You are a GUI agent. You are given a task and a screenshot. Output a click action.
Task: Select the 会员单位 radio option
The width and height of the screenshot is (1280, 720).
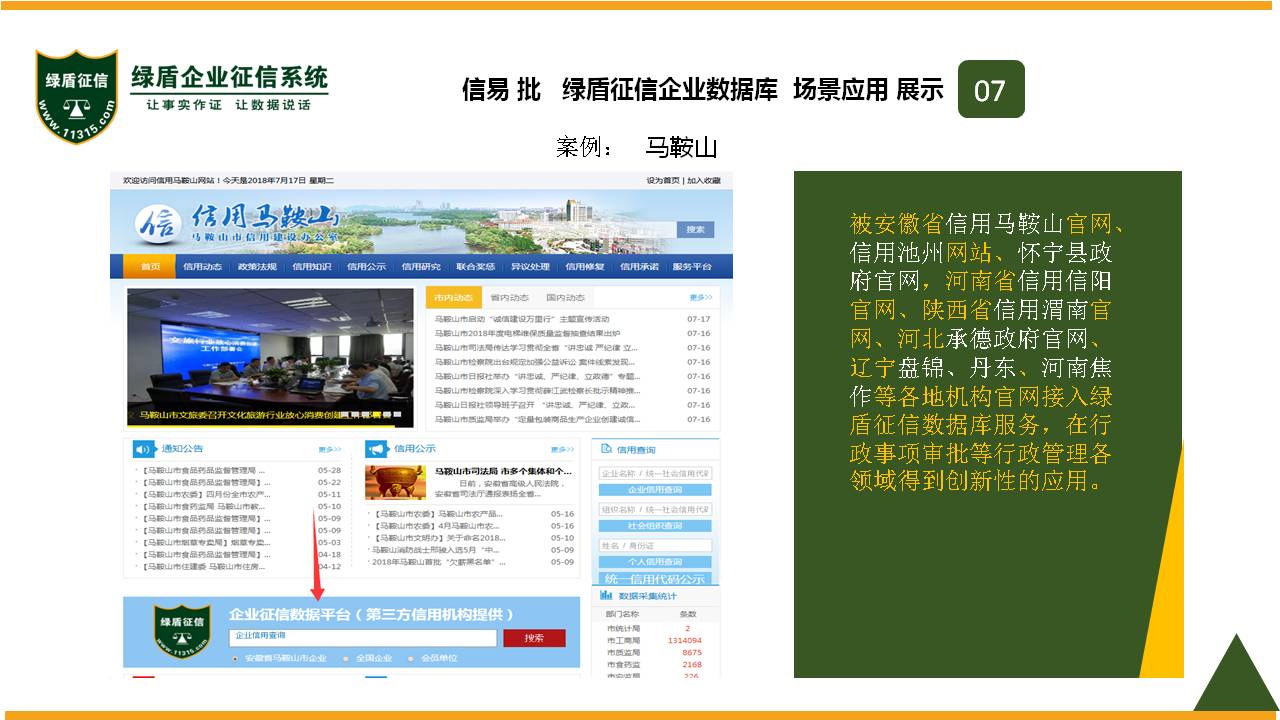(x=412, y=659)
